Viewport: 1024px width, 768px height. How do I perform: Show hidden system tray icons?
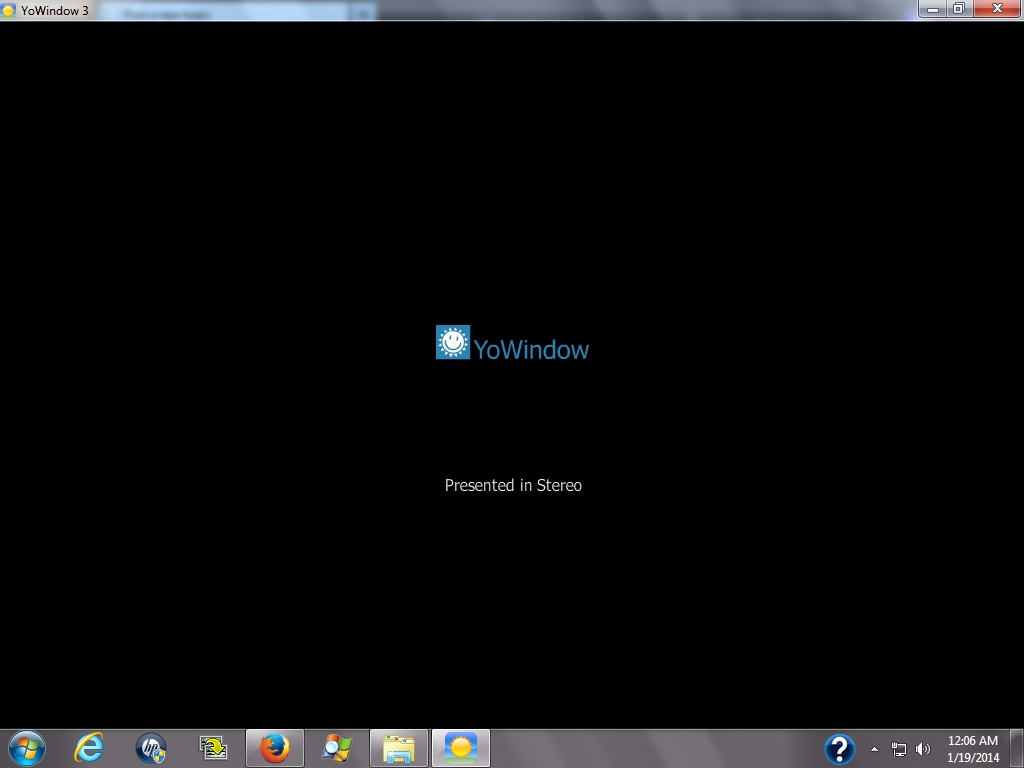874,749
